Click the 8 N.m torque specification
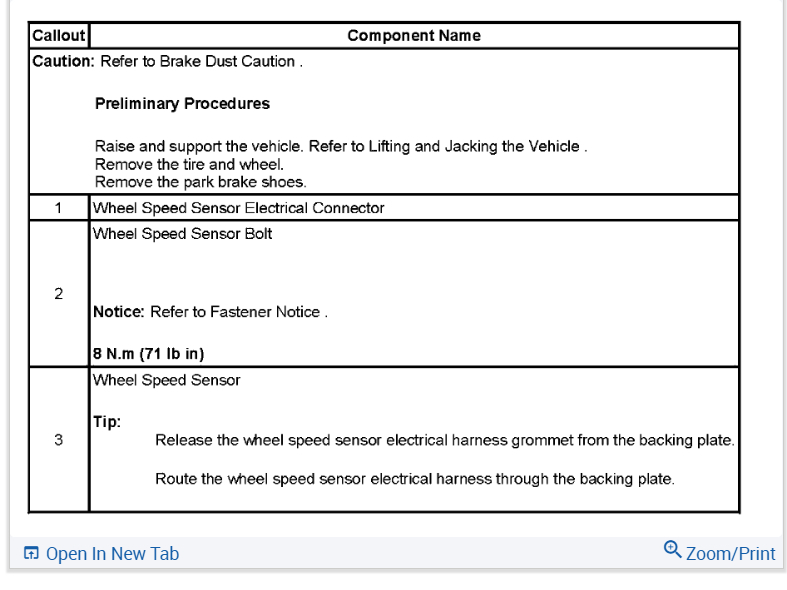 149,353
